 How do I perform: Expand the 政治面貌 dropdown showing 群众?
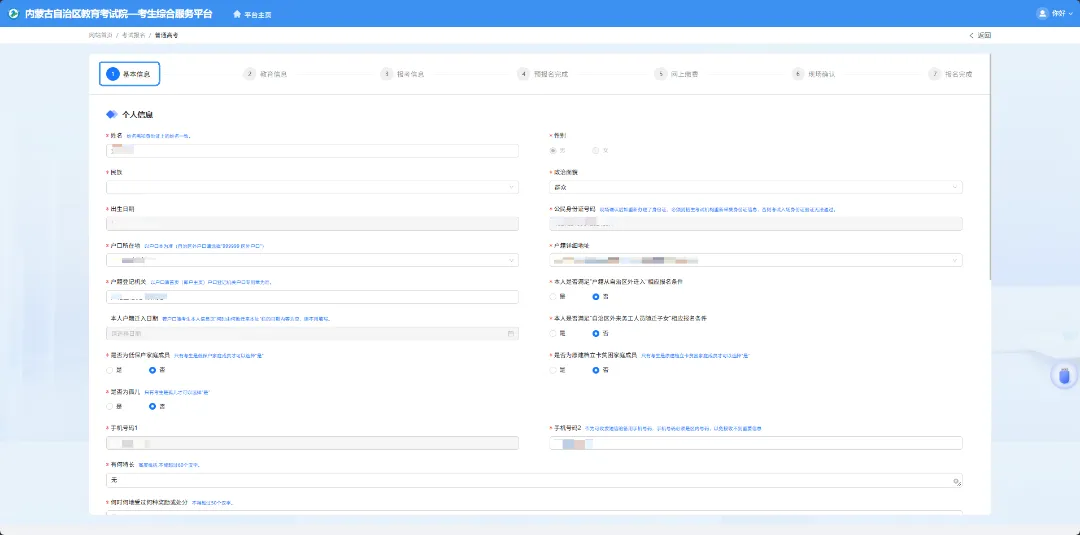point(756,187)
